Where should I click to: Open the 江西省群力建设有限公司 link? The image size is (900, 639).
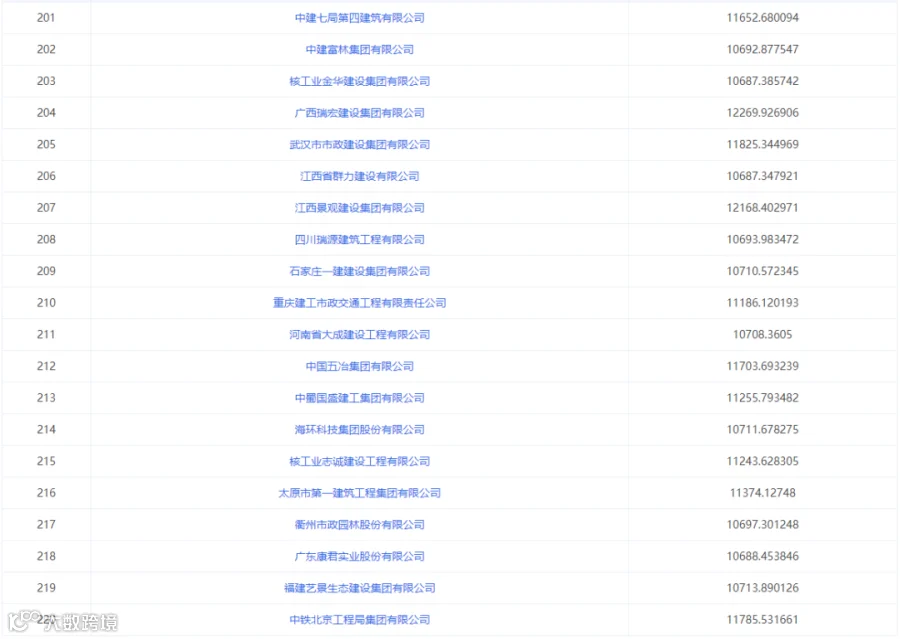click(x=359, y=176)
